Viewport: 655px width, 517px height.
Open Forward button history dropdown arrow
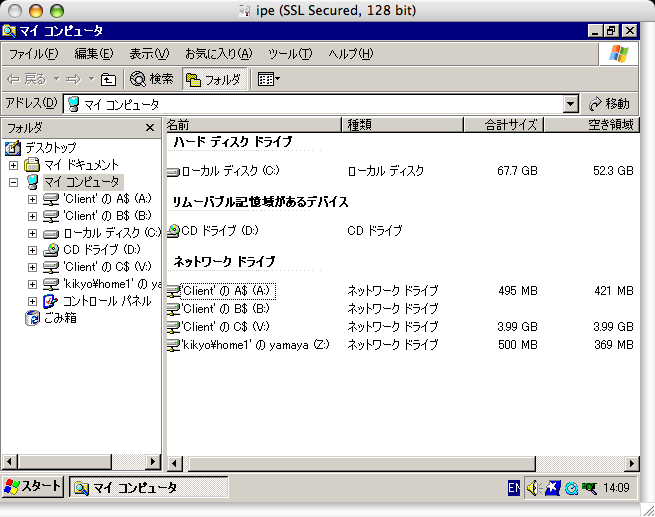click(91, 79)
